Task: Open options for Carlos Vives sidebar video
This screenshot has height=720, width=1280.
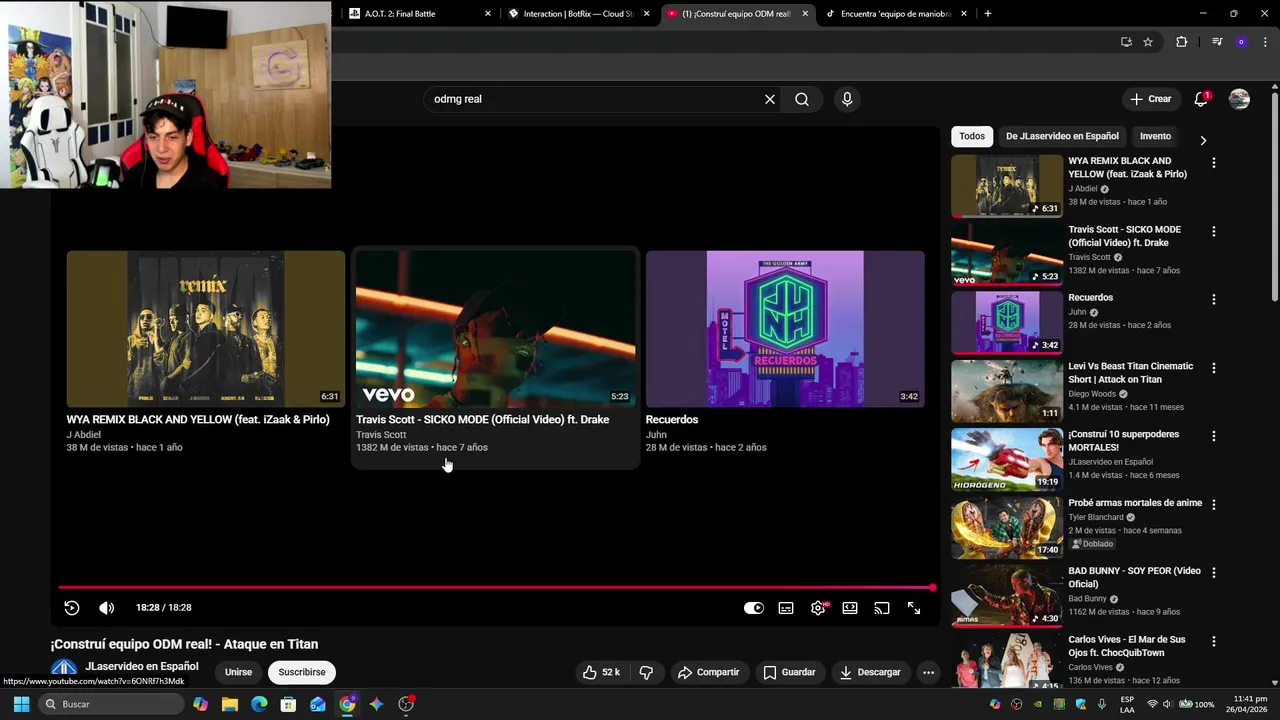Action: (1214, 641)
